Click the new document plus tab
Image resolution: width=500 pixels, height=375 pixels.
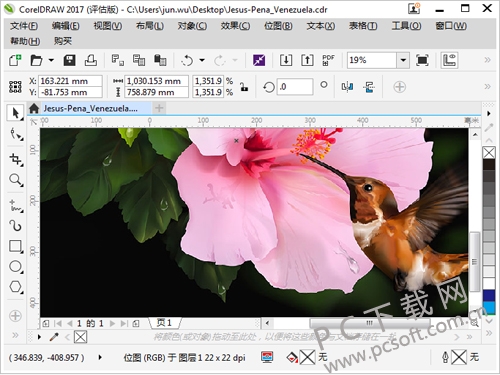point(159,108)
